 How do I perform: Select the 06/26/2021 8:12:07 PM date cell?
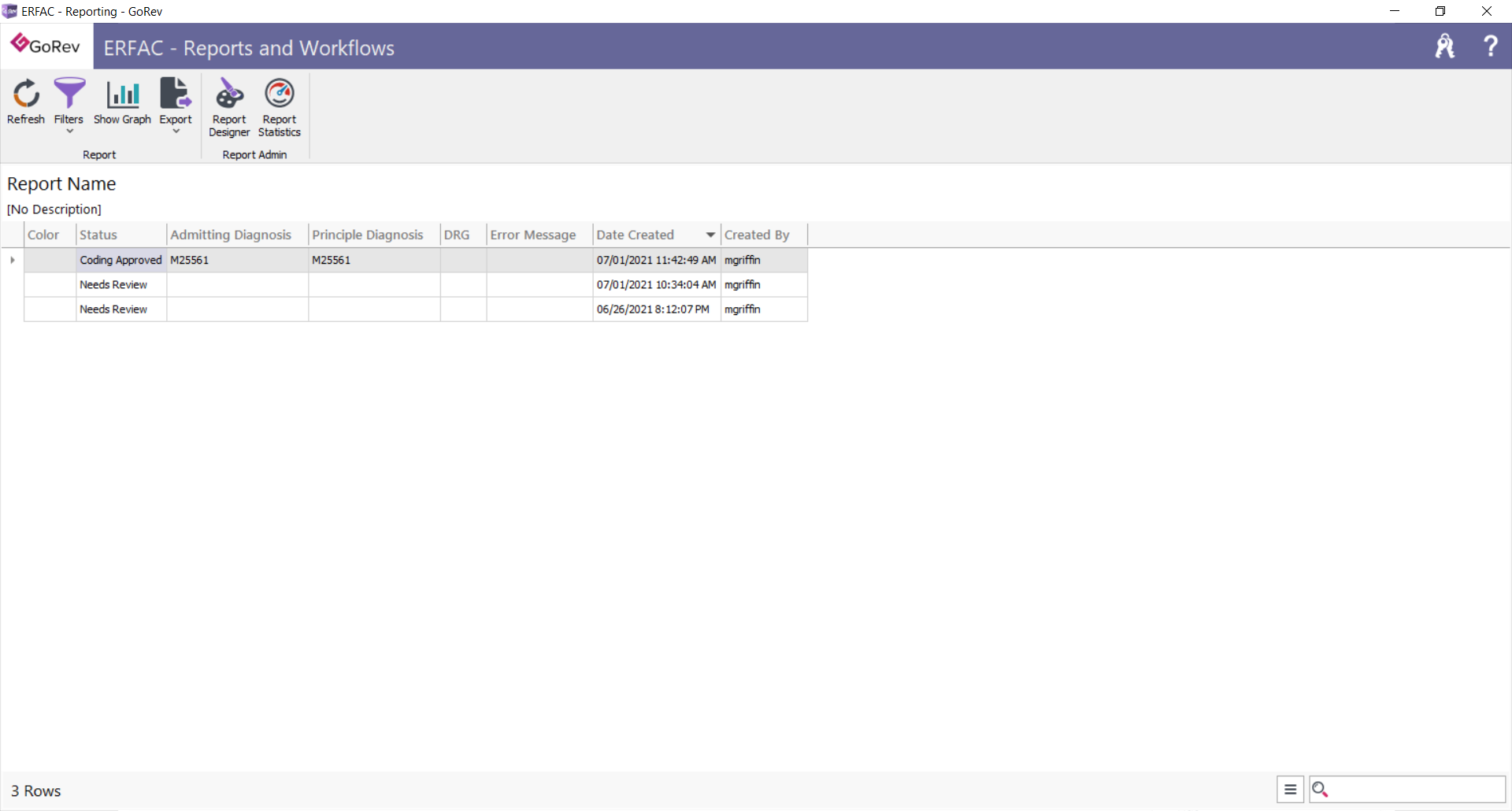click(x=657, y=309)
